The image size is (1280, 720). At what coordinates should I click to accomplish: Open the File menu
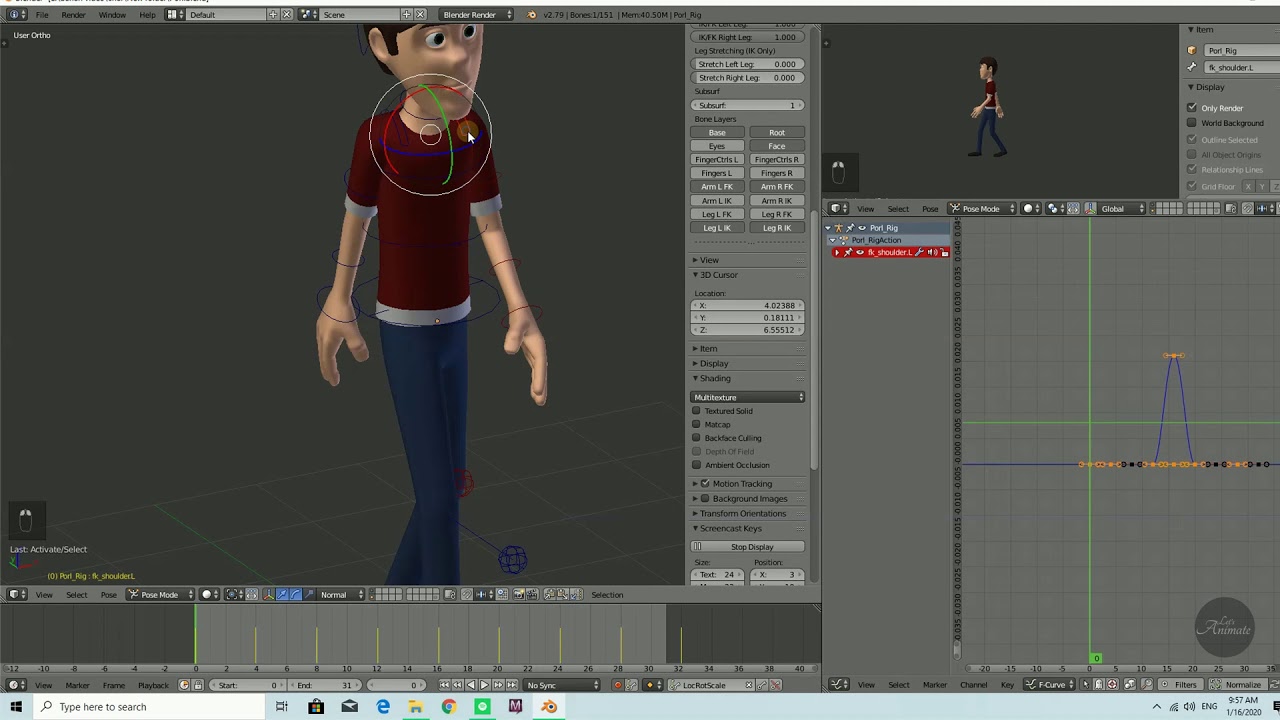click(x=42, y=15)
